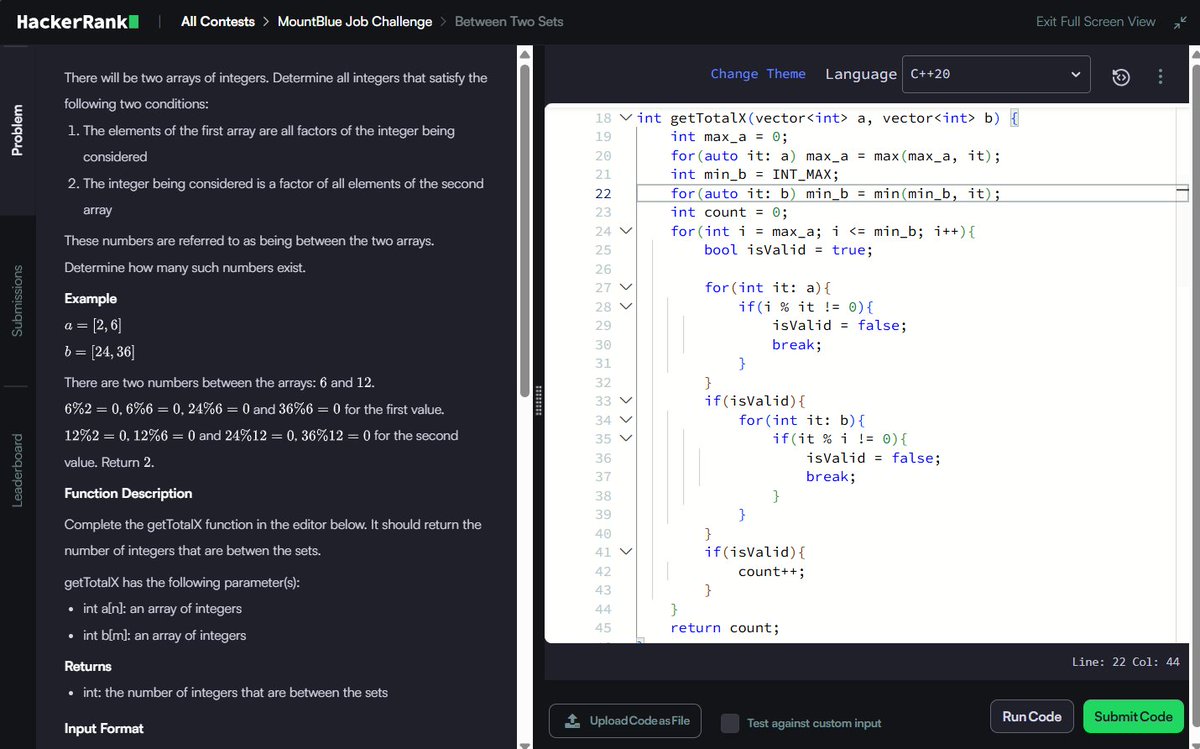Click the problem description scrollbar thumb
This screenshot has height=749, width=1200.
click(524, 230)
